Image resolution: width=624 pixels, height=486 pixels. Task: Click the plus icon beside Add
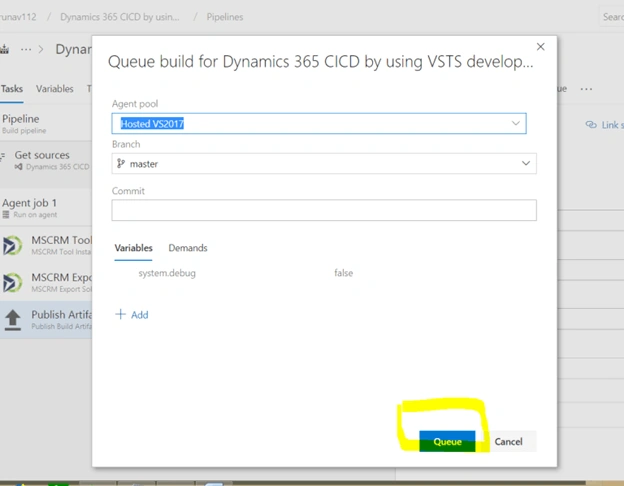pyautogui.click(x=120, y=314)
